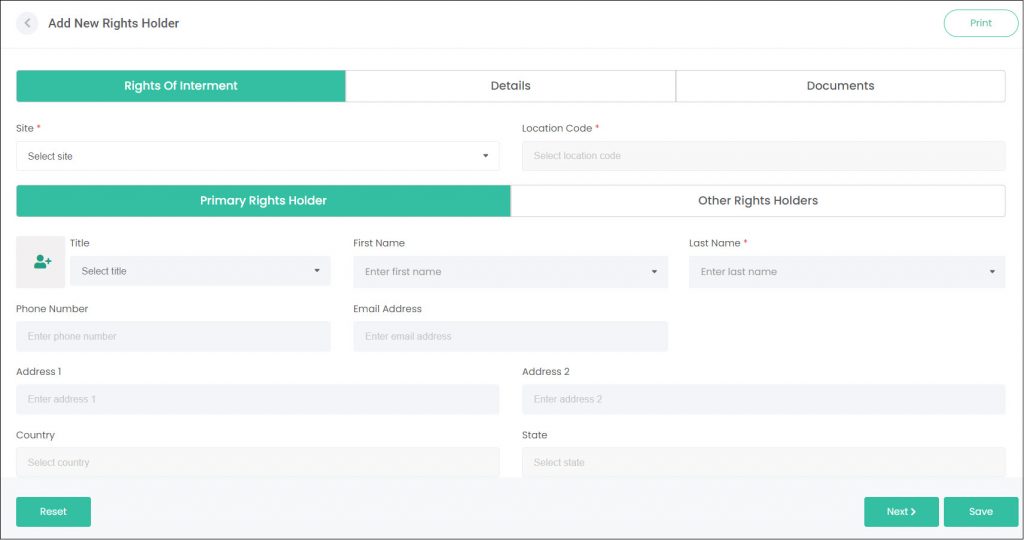Click the Address 1 input field
Image resolution: width=1024 pixels, height=540 pixels.
(257, 399)
